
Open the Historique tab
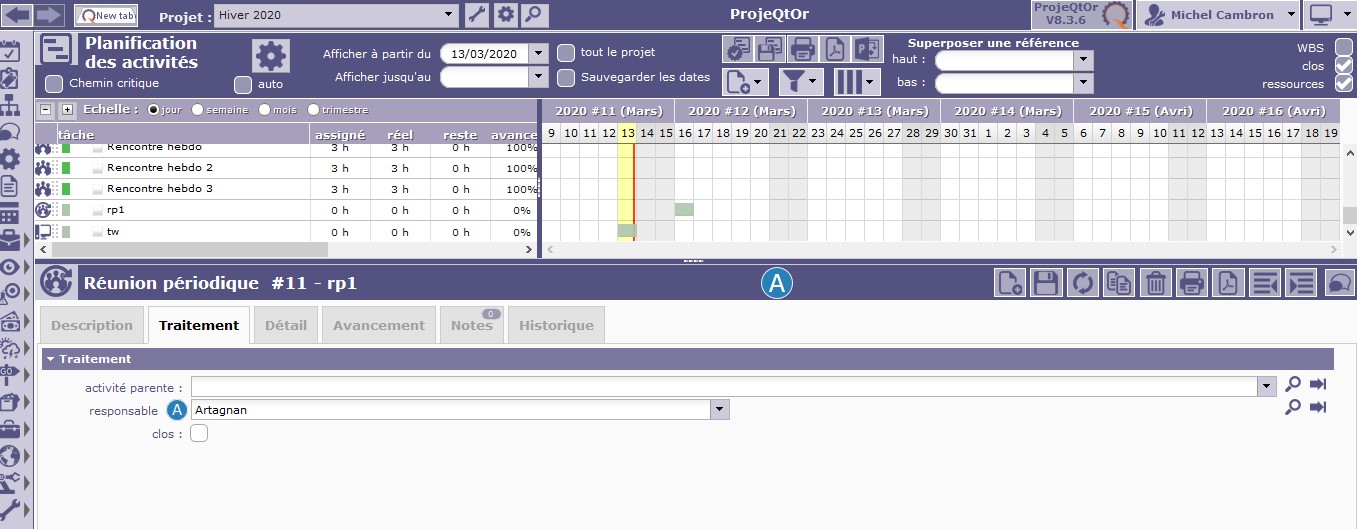pyautogui.click(x=556, y=325)
